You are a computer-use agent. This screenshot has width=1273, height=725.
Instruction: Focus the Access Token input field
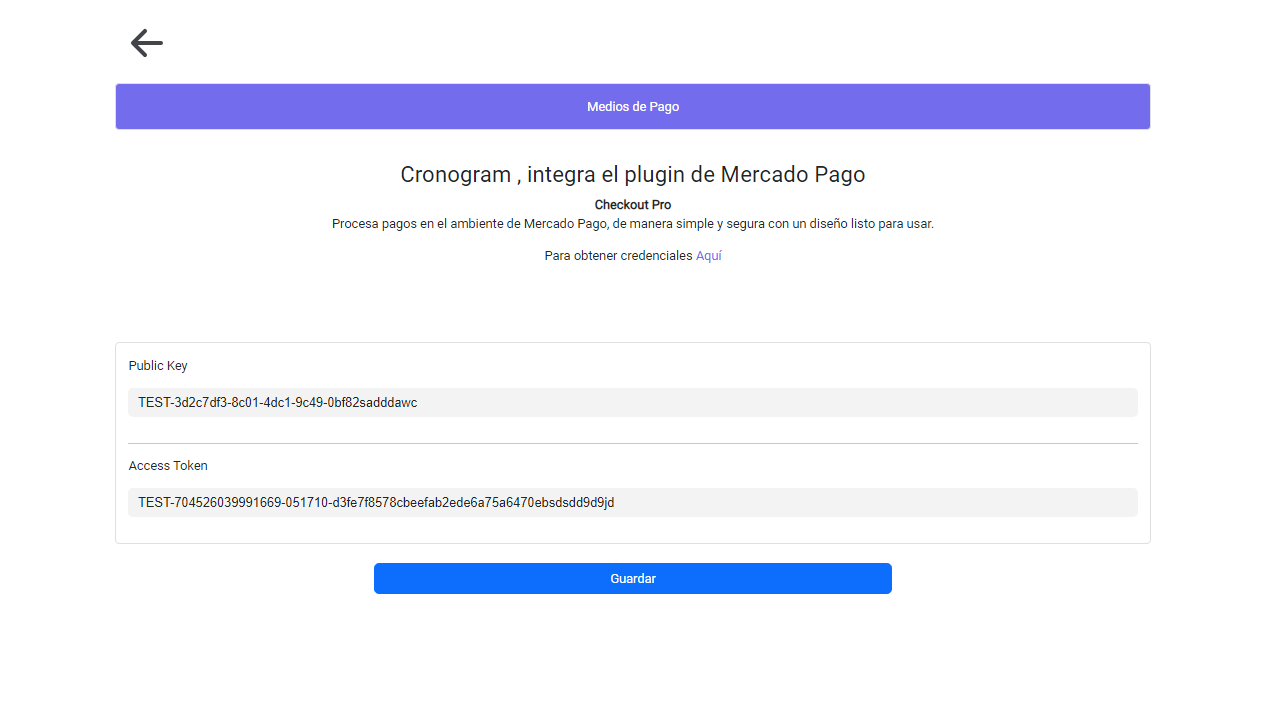click(632, 503)
